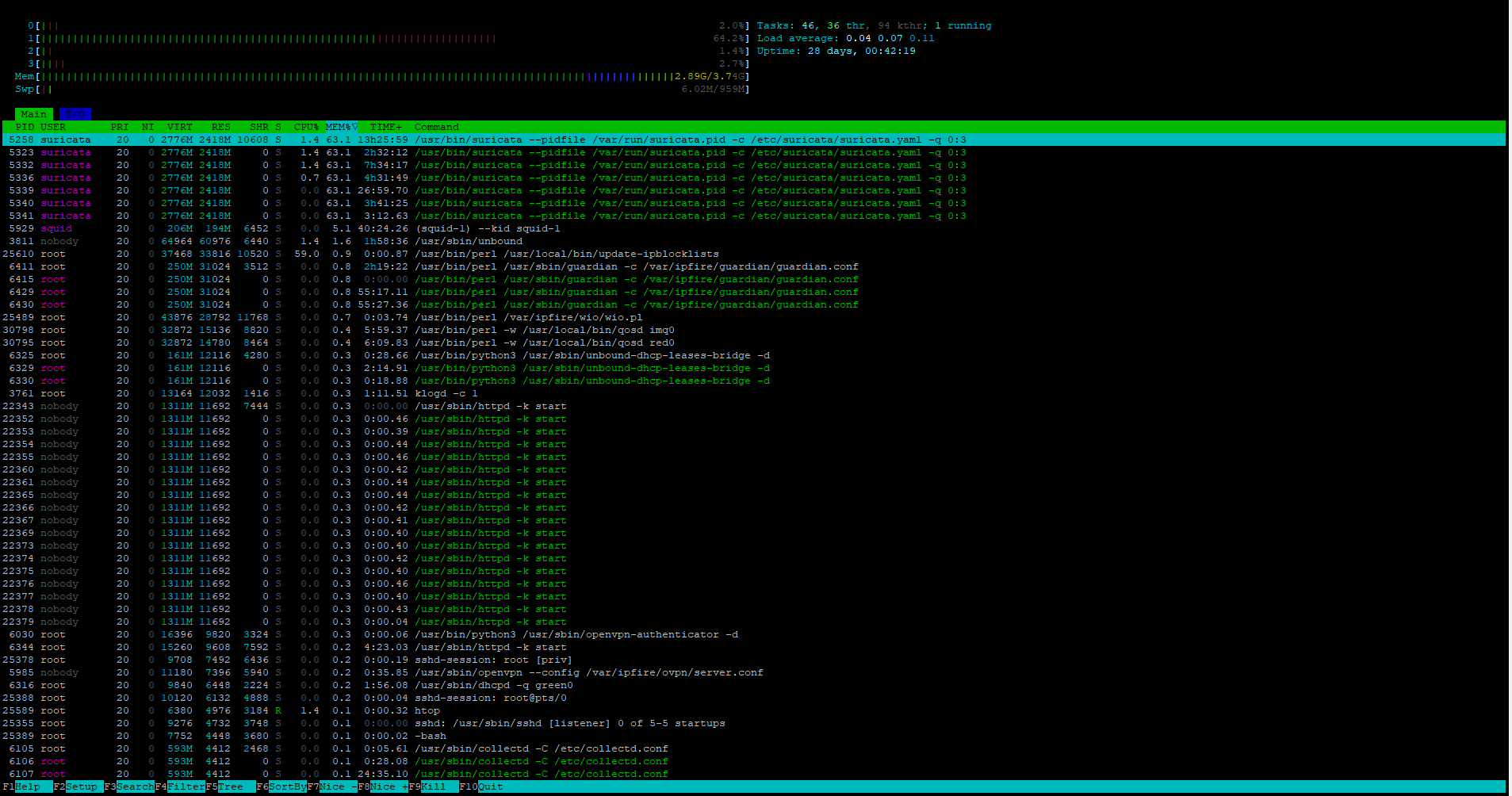1512x796 pixels.
Task: Click the Swp swap meter
Action: click(383, 89)
